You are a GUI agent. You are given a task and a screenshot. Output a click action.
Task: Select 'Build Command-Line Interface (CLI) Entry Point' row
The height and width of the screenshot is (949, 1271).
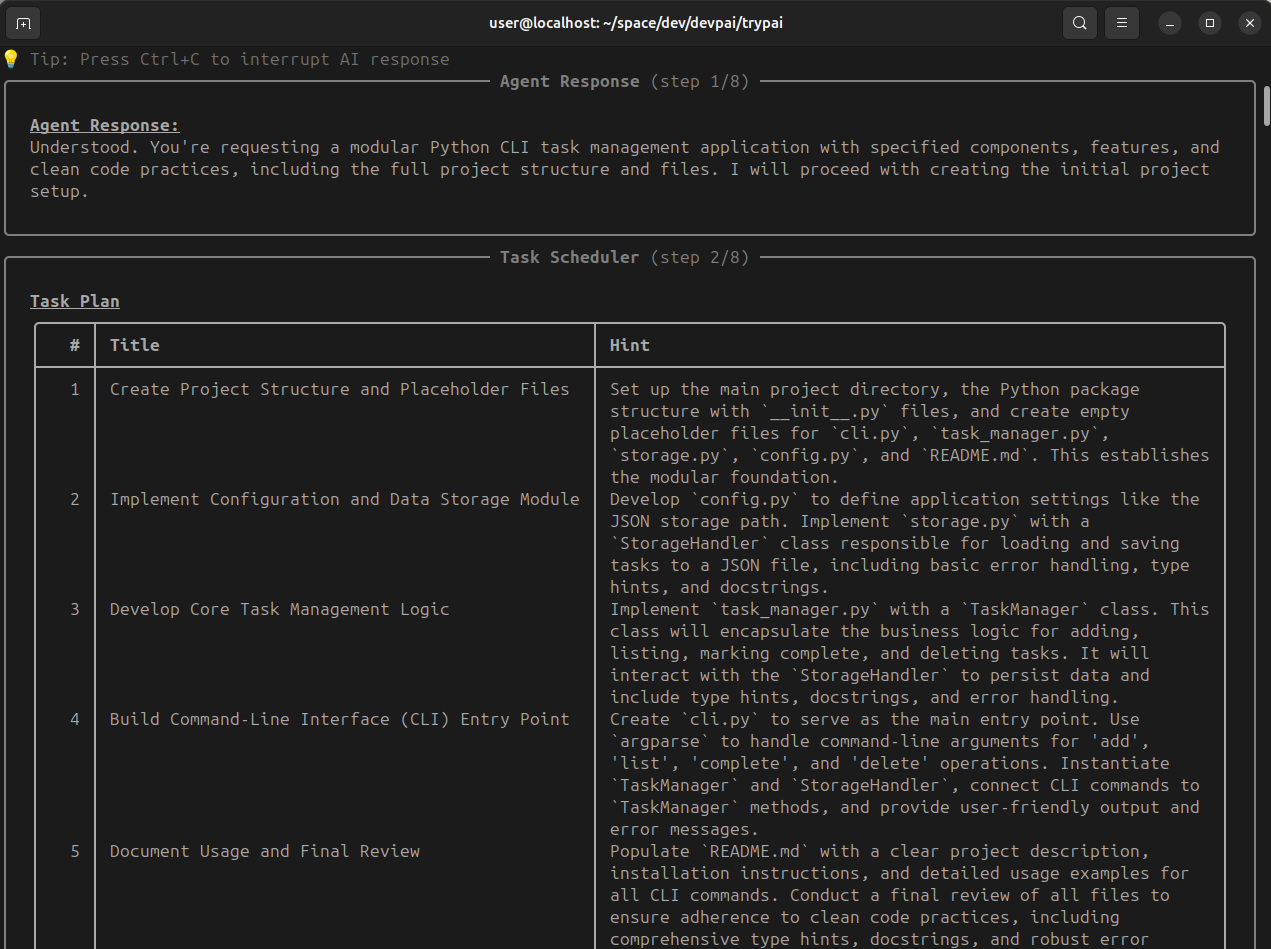pos(339,719)
